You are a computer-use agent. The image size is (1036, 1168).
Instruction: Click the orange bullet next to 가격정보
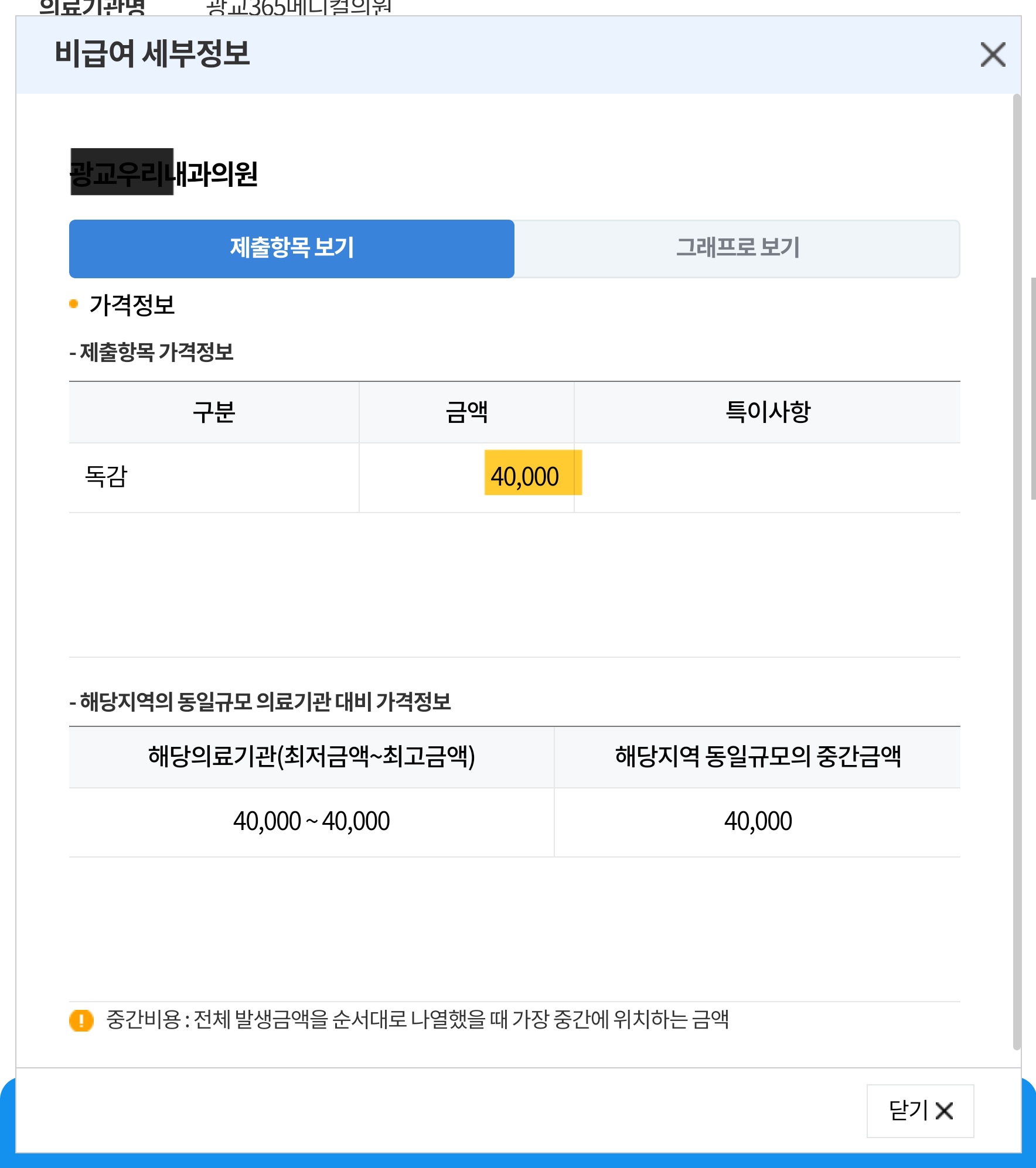(73, 303)
